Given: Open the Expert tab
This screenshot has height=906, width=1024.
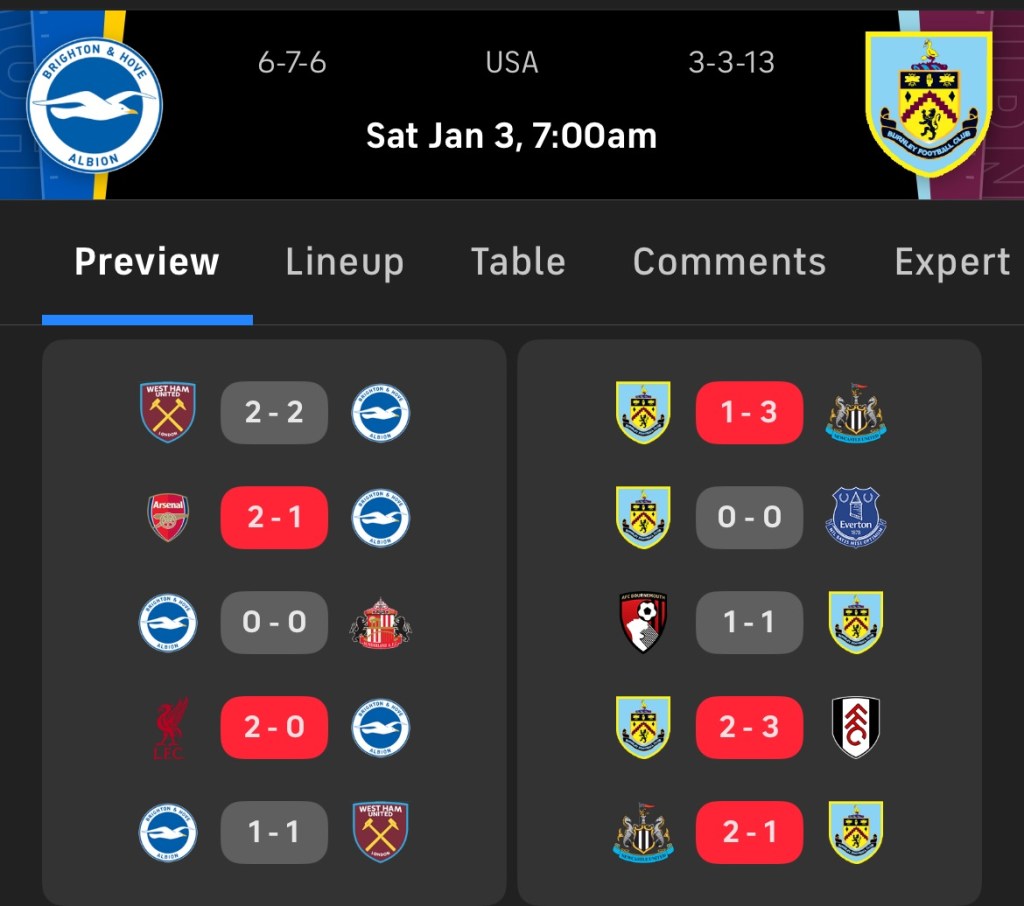Looking at the screenshot, I should pyautogui.click(x=951, y=262).
